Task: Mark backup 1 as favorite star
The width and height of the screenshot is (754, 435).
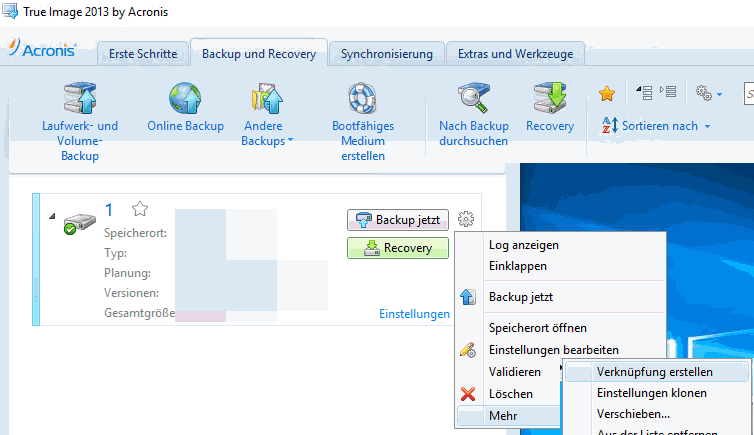Action: 140,209
